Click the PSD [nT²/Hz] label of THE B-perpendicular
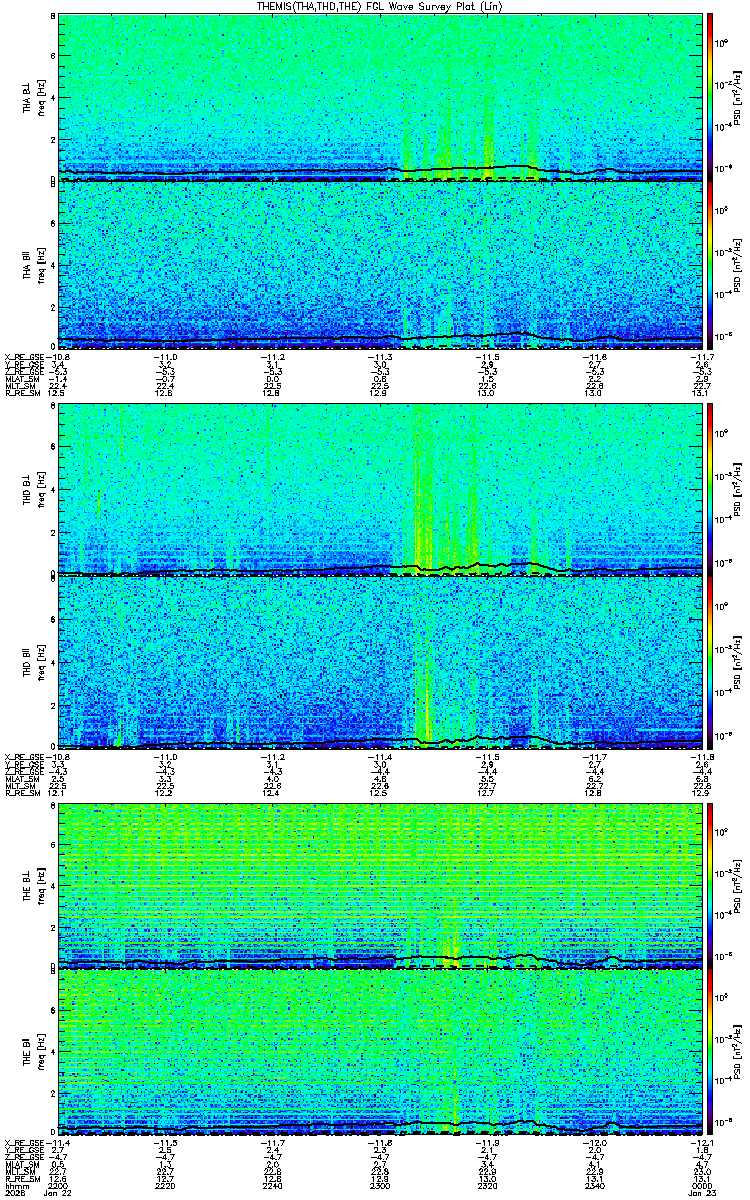The image size is (750, 1200). coord(737,885)
